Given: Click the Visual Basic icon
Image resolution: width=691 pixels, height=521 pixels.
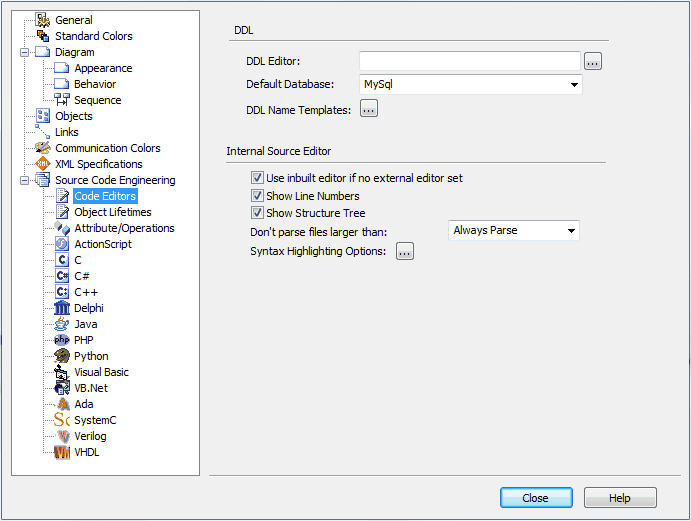Looking at the screenshot, I should tap(62, 372).
